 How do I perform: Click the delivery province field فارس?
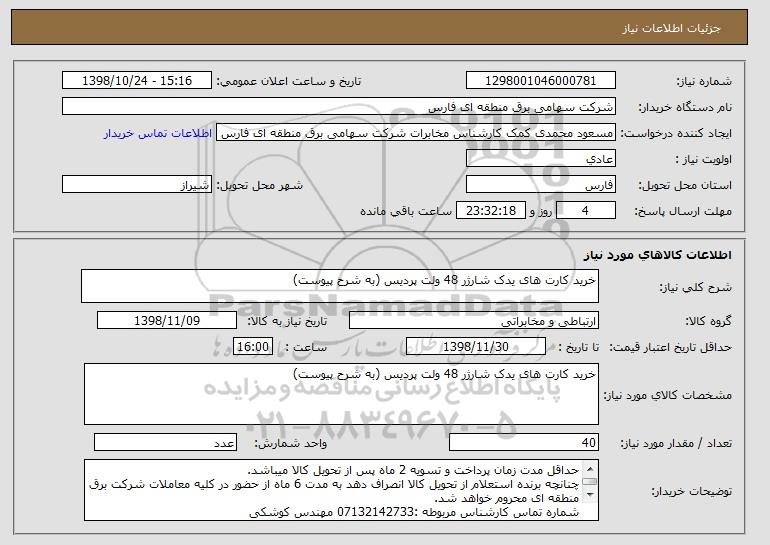[541, 185]
